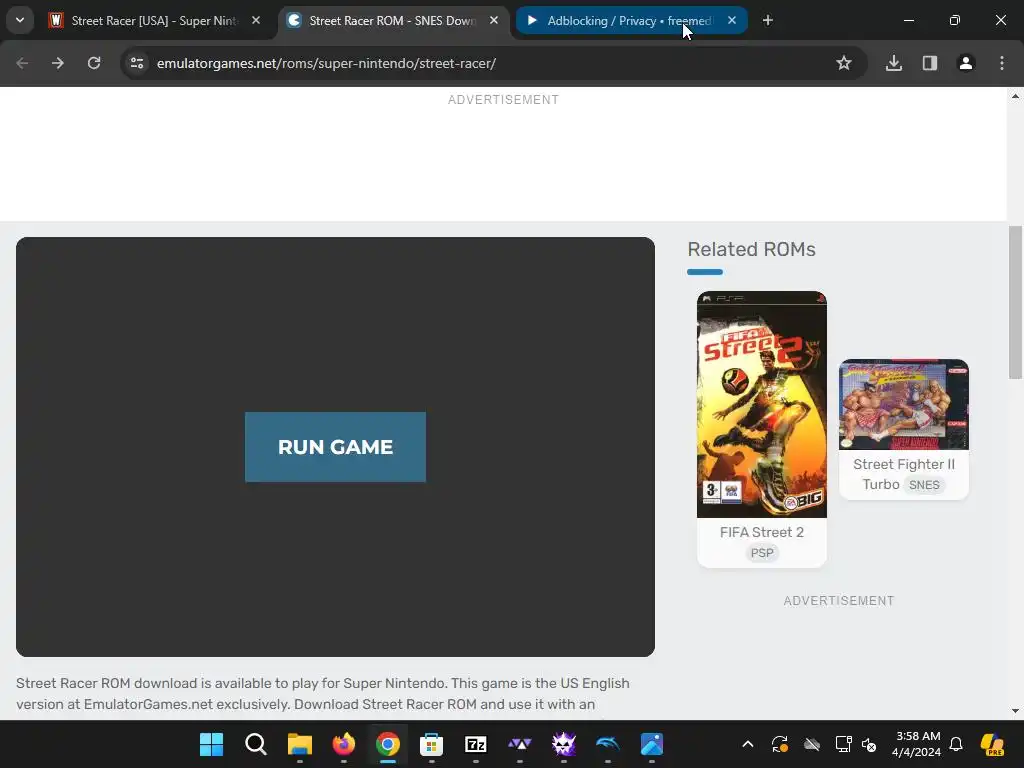Viewport: 1024px width, 768px height.
Task: Open the notifications bell
Action: click(x=956, y=744)
